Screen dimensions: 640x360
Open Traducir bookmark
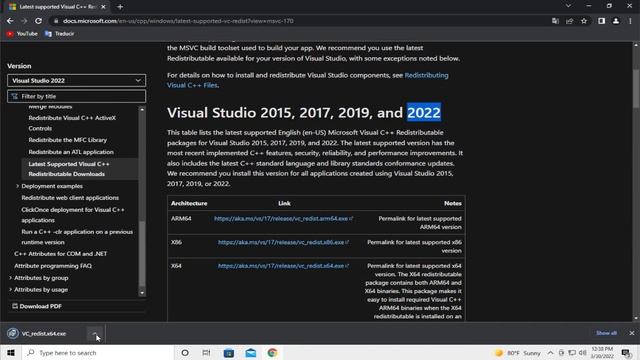[x=60, y=34]
